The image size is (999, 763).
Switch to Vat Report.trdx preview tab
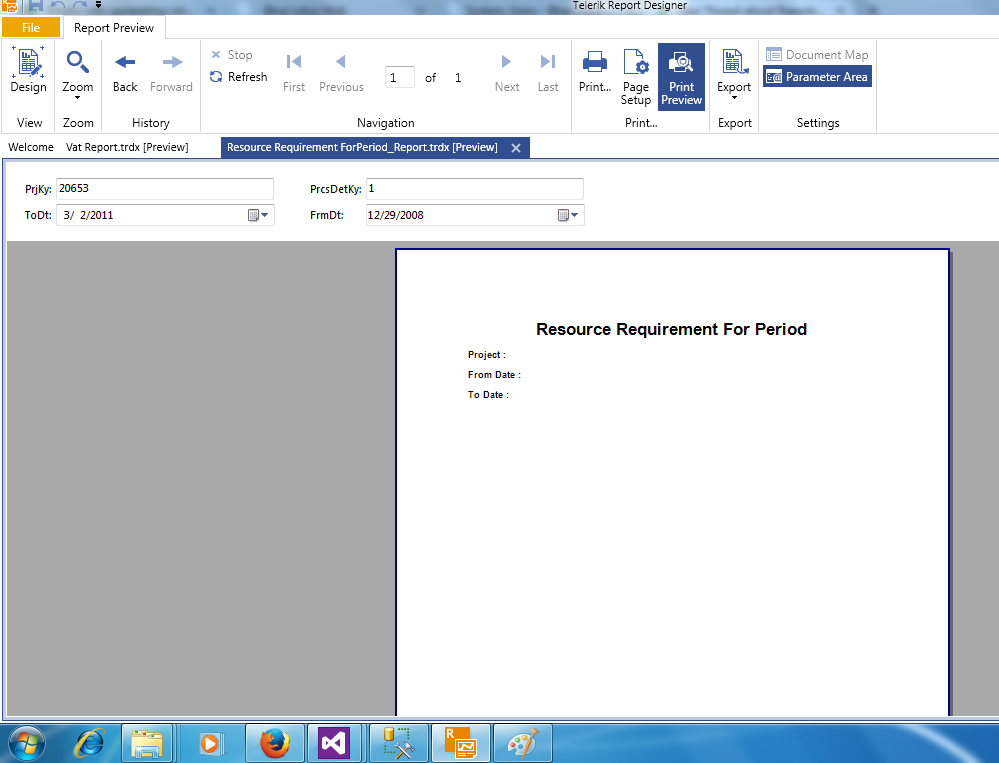point(127,147)
